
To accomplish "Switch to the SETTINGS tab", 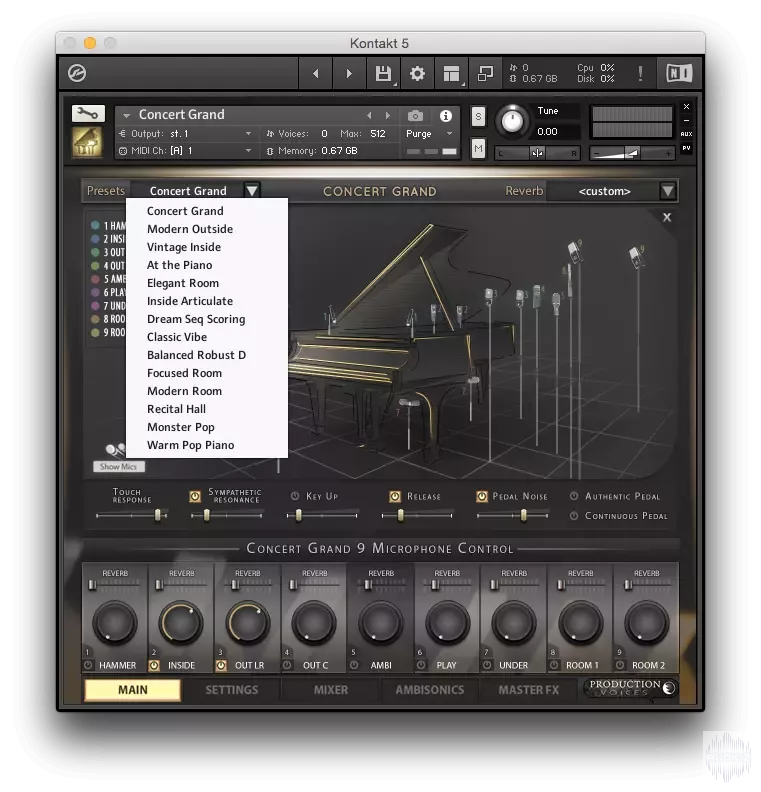I will tap(231, 690).
